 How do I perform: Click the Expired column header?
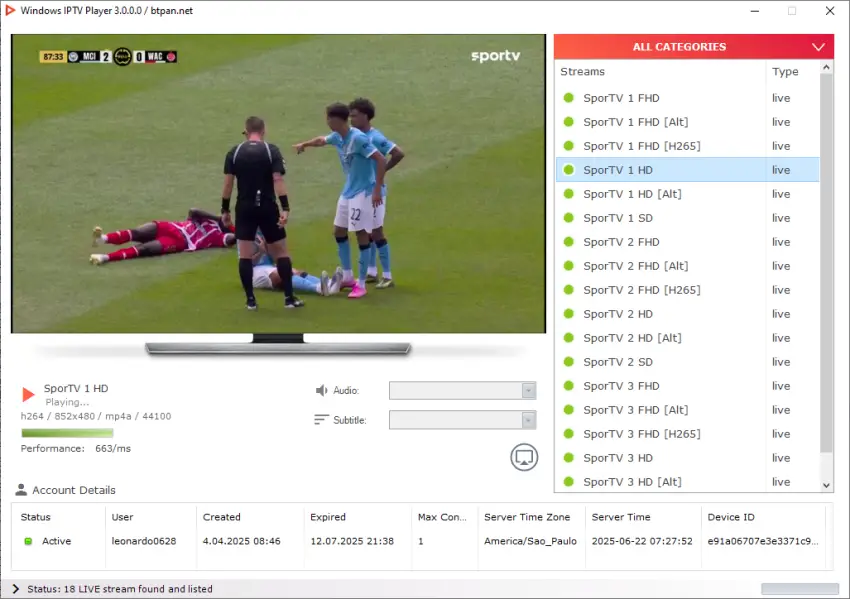[x=357, y=517]
